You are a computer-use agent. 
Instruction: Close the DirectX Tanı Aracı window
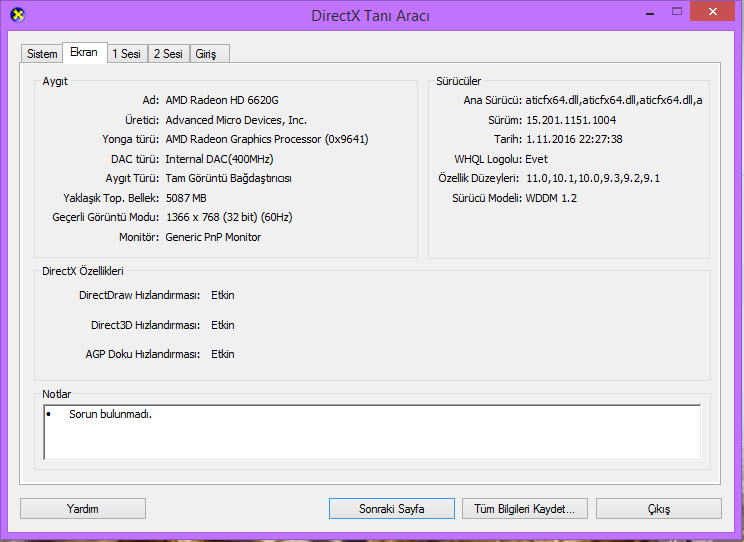[712, 12]
